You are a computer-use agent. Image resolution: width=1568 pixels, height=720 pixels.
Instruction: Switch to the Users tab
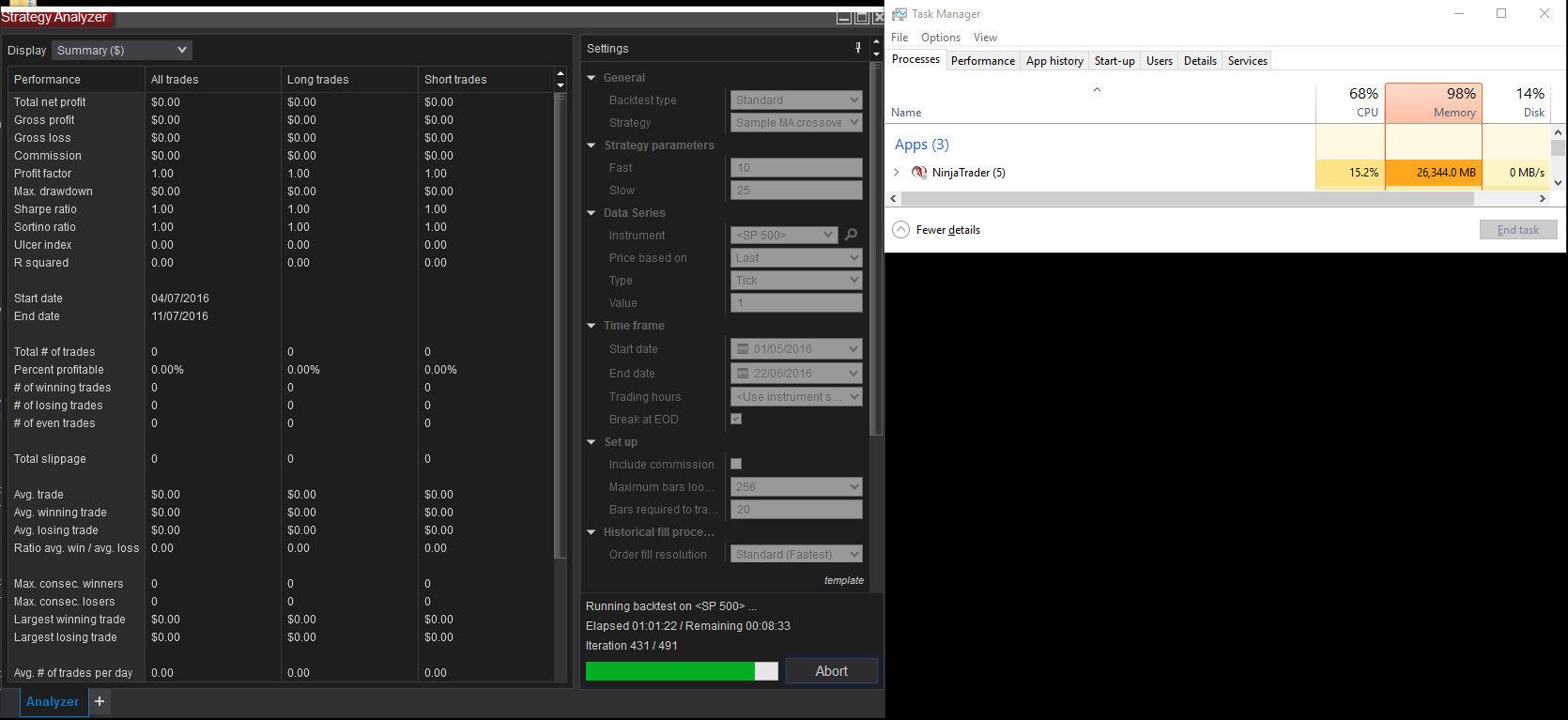(x=1160, y=61)
